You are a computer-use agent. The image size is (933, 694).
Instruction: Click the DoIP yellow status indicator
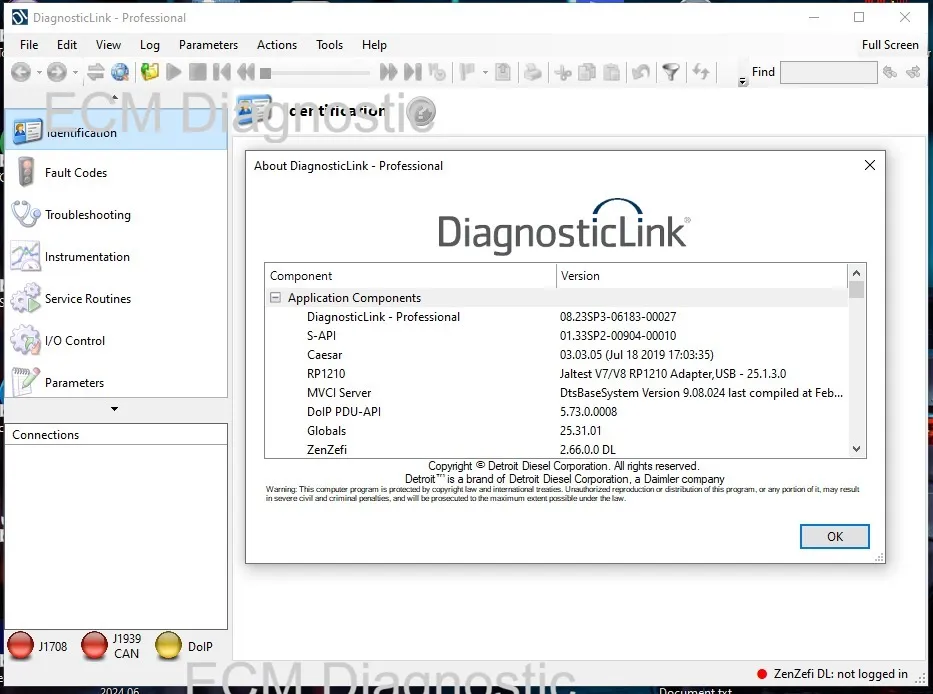tap(169, 646)
